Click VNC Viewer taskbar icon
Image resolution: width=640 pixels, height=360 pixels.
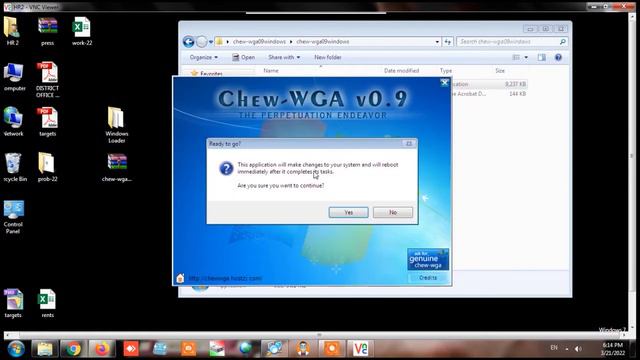[x=360, y=349]
